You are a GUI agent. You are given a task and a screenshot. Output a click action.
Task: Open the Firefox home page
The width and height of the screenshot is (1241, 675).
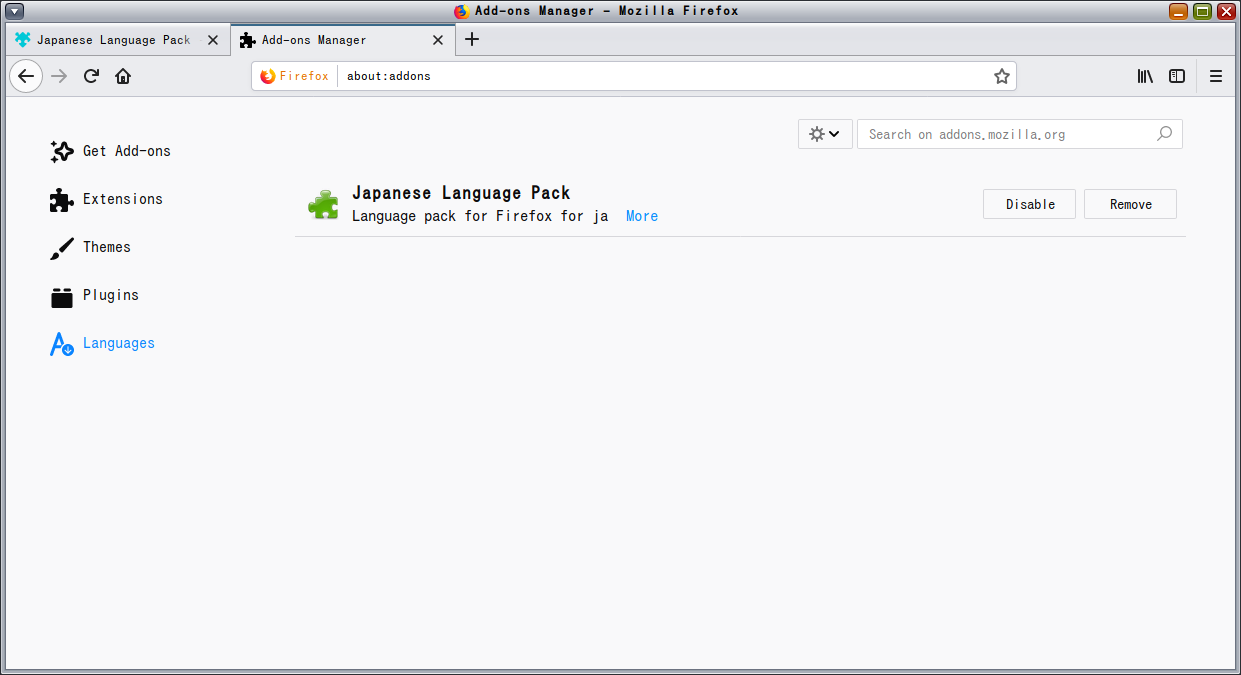[x=123, y=76]
